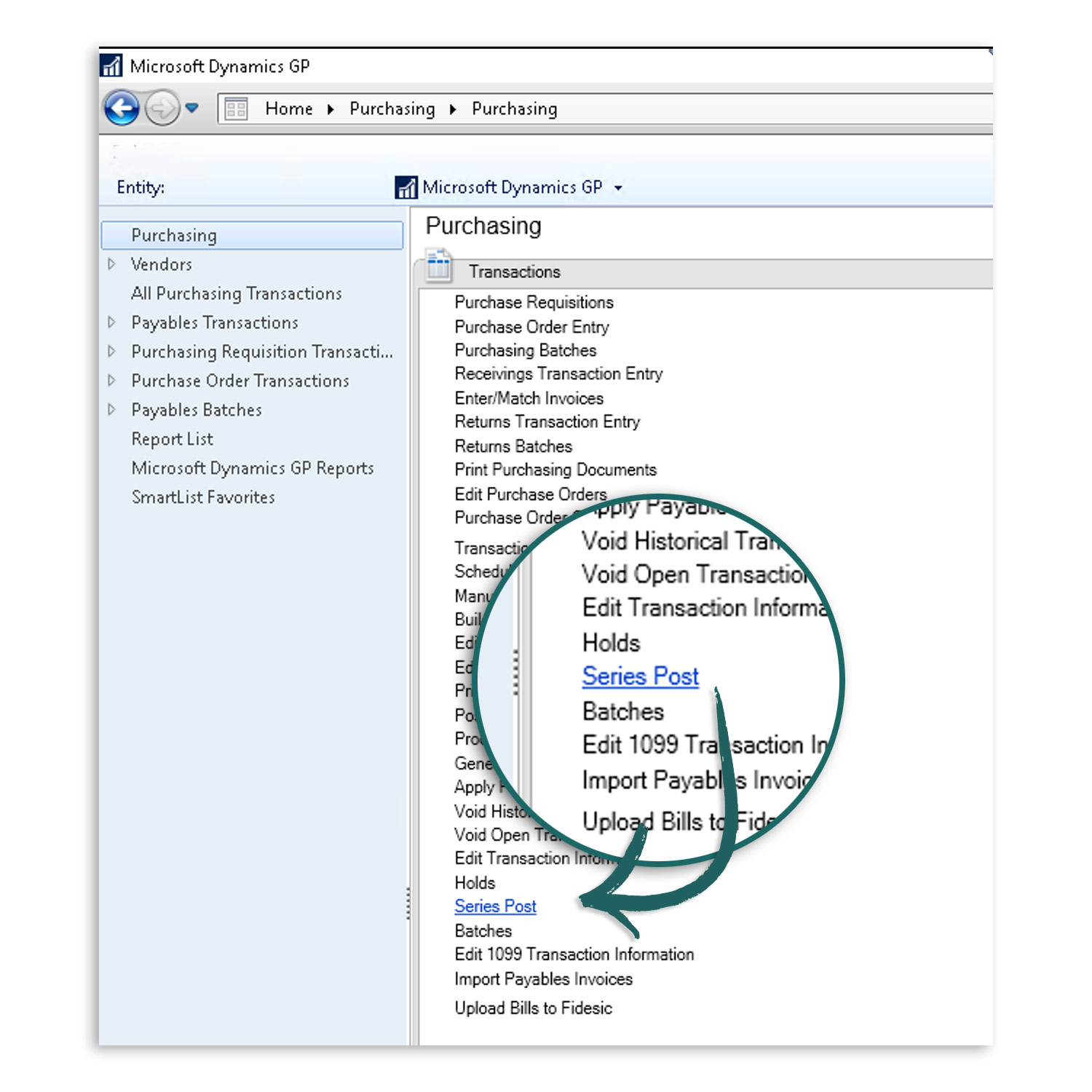Click the greyed Forward navigation arrow
The width and height of the screenshot is (1092, 1092).
[x=161, y=109]
